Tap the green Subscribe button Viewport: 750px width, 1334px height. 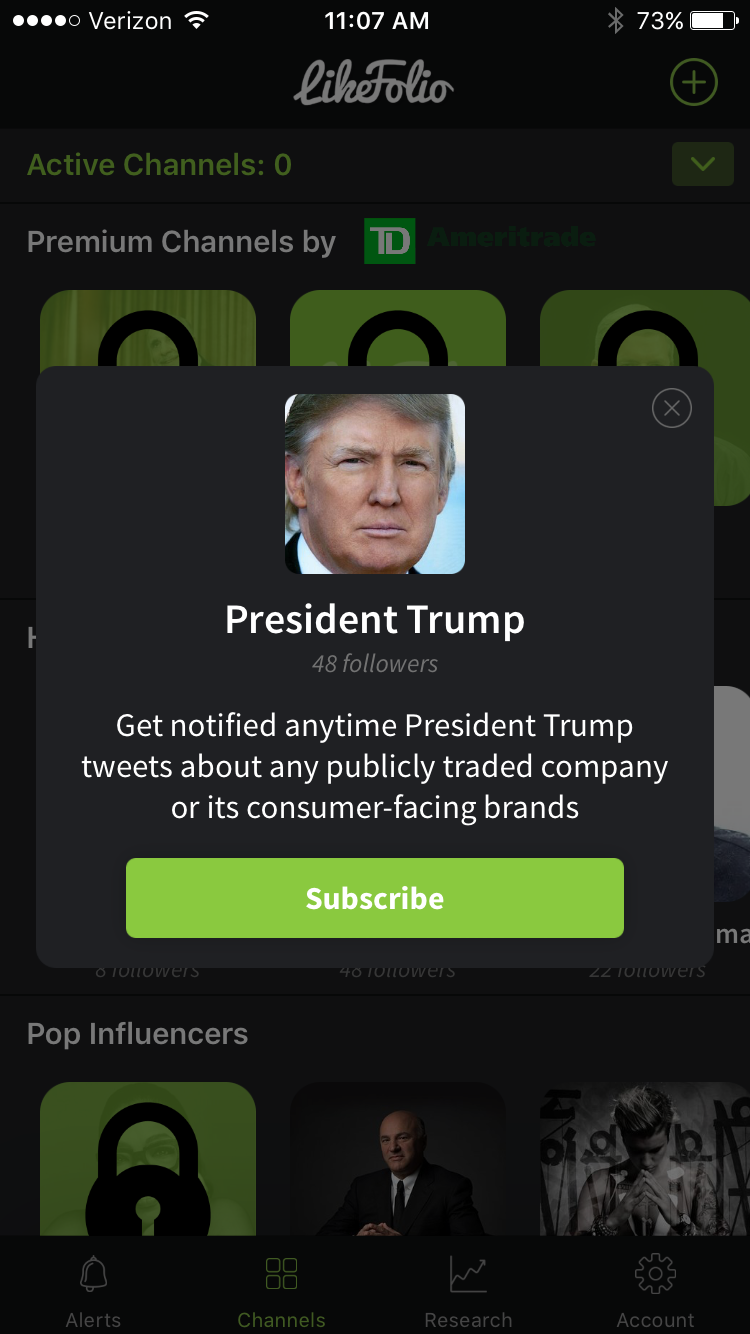tap(375, 898)
